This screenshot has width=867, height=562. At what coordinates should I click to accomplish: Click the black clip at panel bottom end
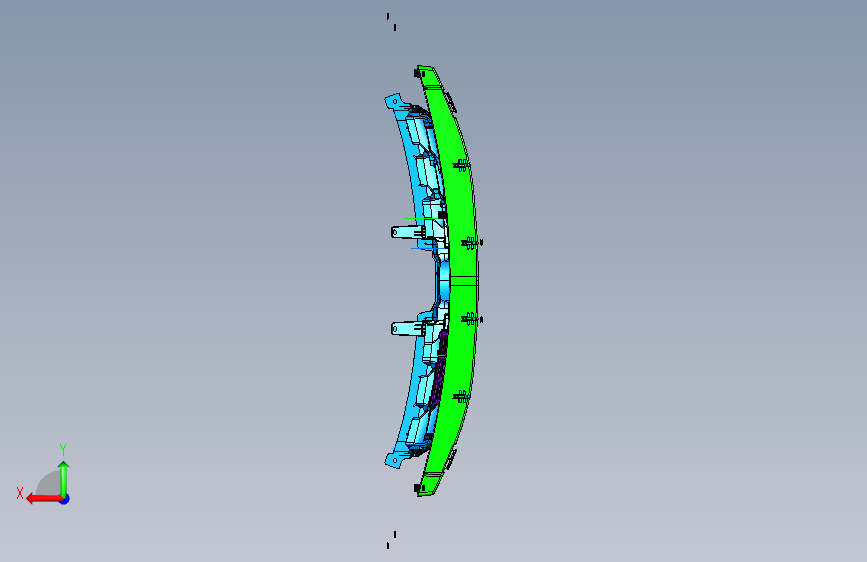(x=418, y=488)
